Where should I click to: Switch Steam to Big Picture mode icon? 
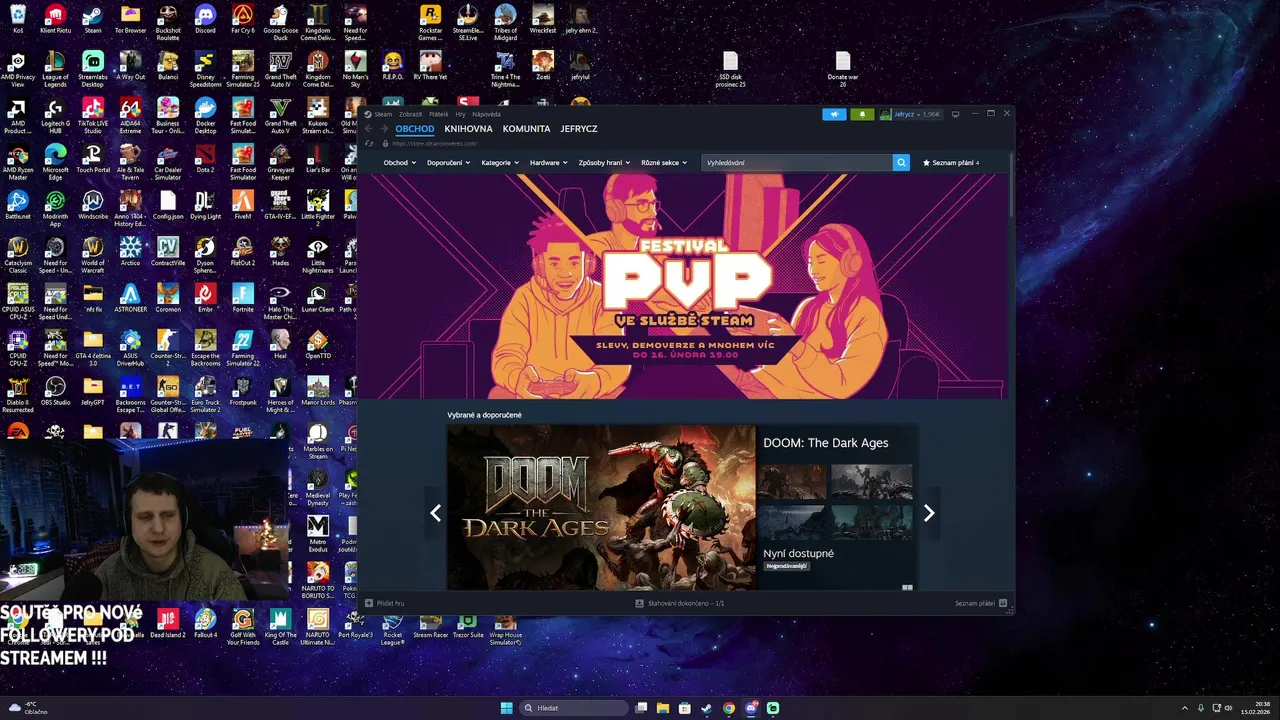(x=955, y=114)
